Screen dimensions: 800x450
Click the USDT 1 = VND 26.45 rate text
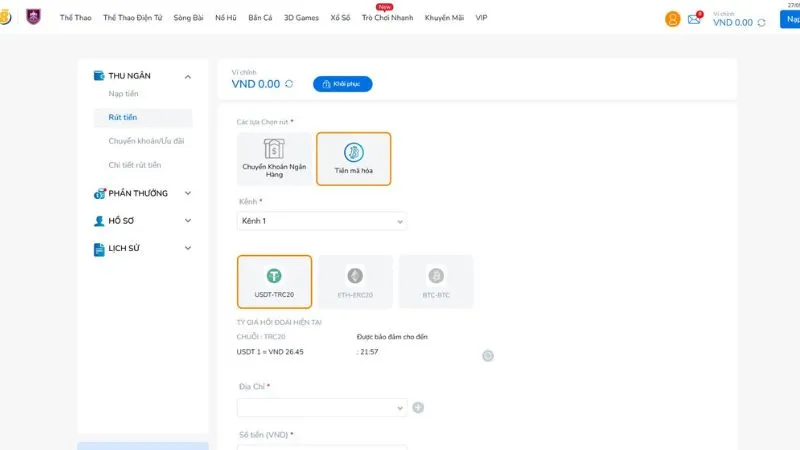270,352
